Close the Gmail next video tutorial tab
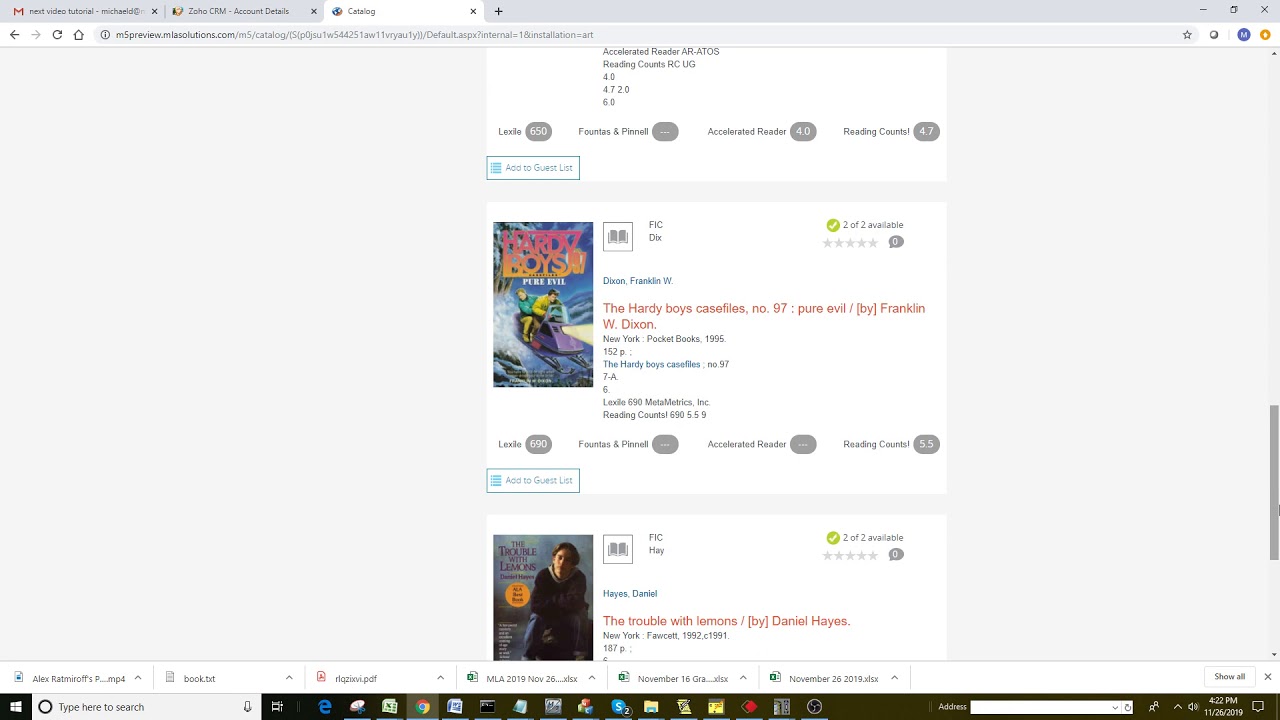The height and width of the screenshot is (720, 1280). point(154,11)
